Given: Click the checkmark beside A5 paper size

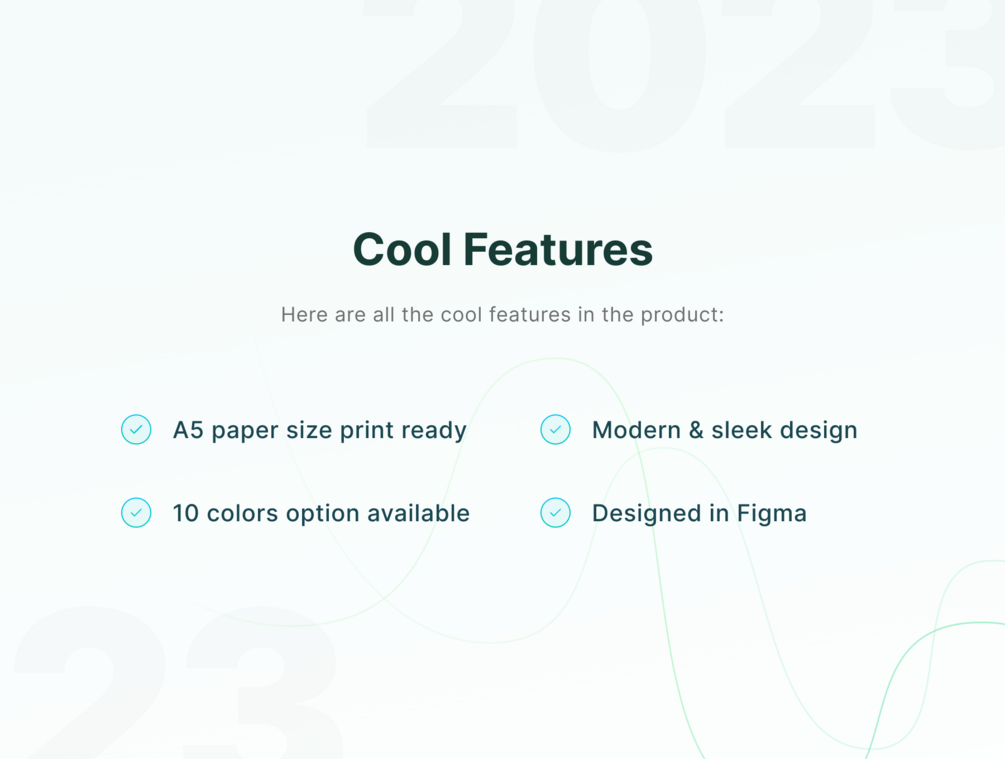Looking at the screenshot, I should [136, 430].
